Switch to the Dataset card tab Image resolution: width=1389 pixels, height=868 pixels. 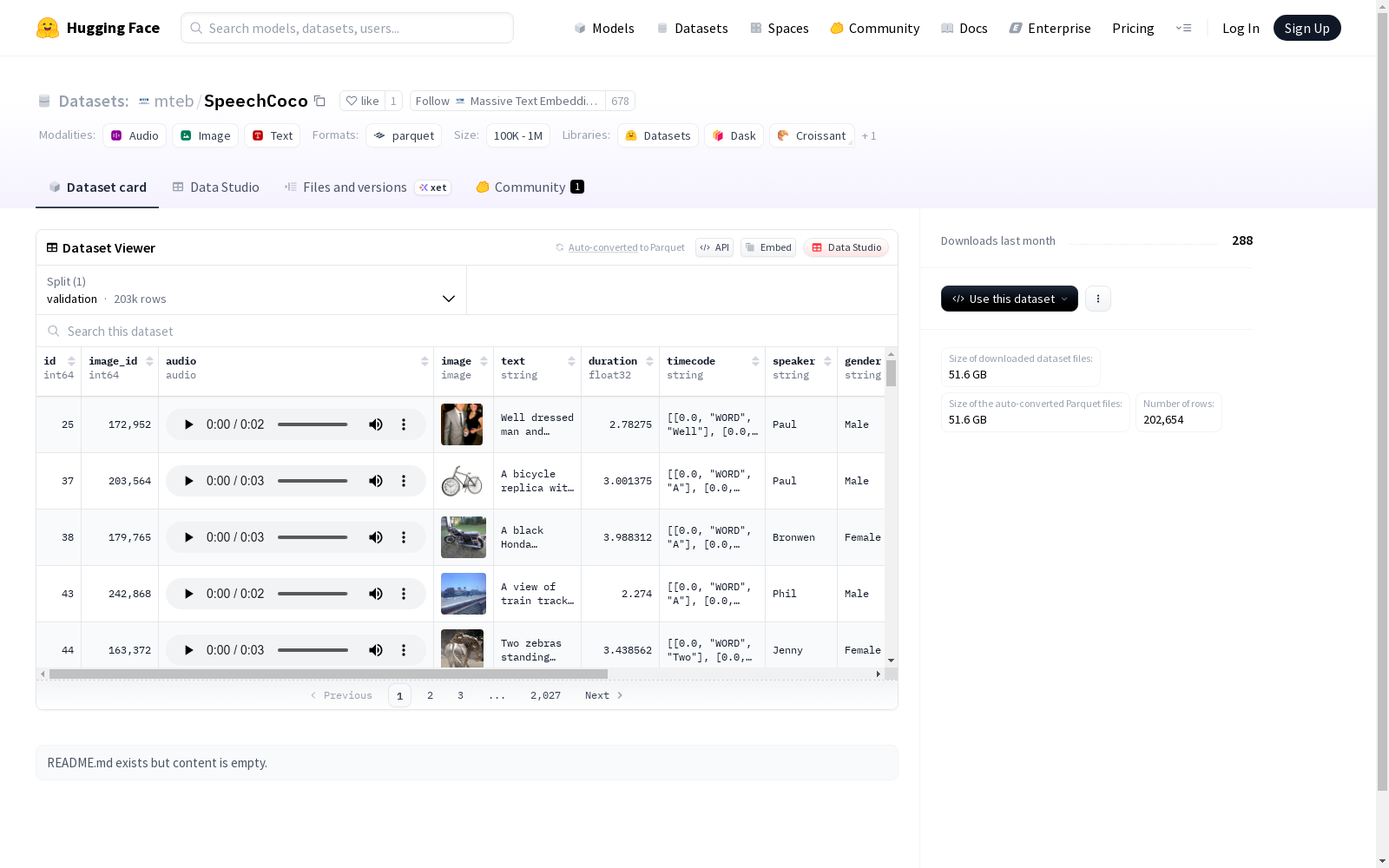tap(97, 187)
